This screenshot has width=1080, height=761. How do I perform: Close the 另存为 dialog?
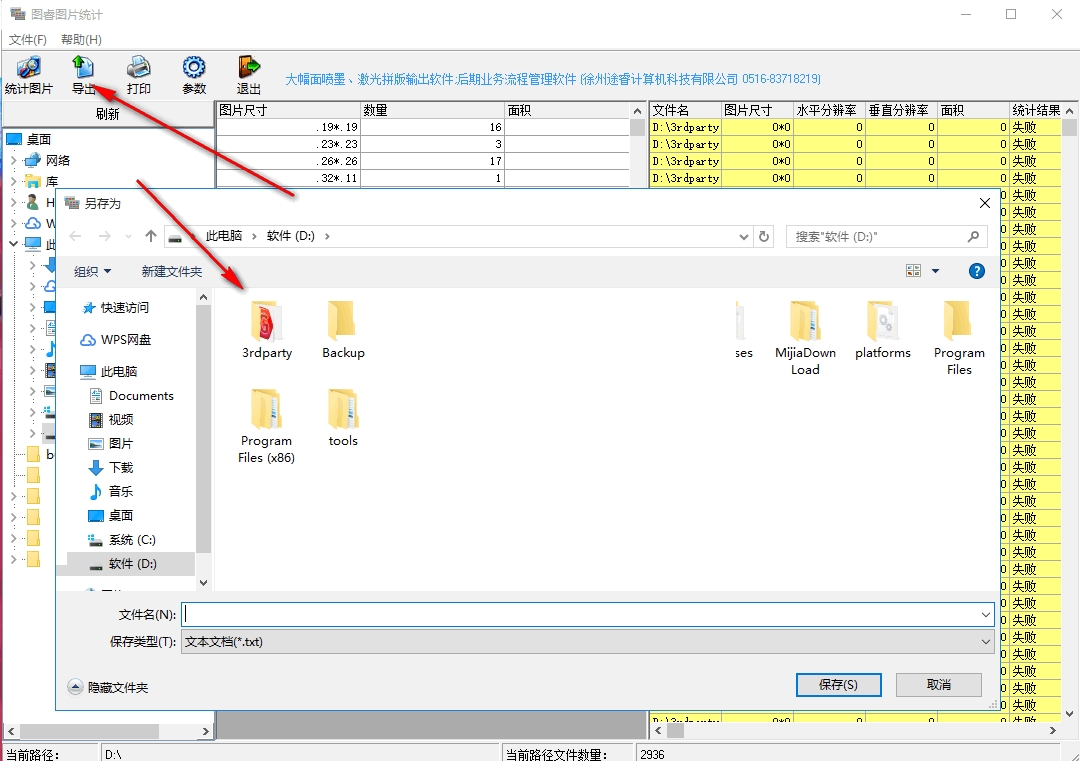[x=985, y=203]
